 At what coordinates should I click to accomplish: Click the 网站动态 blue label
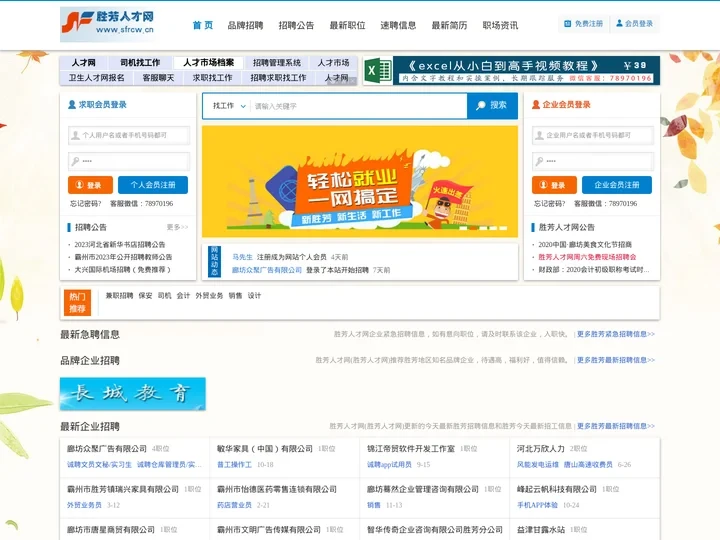214,261
